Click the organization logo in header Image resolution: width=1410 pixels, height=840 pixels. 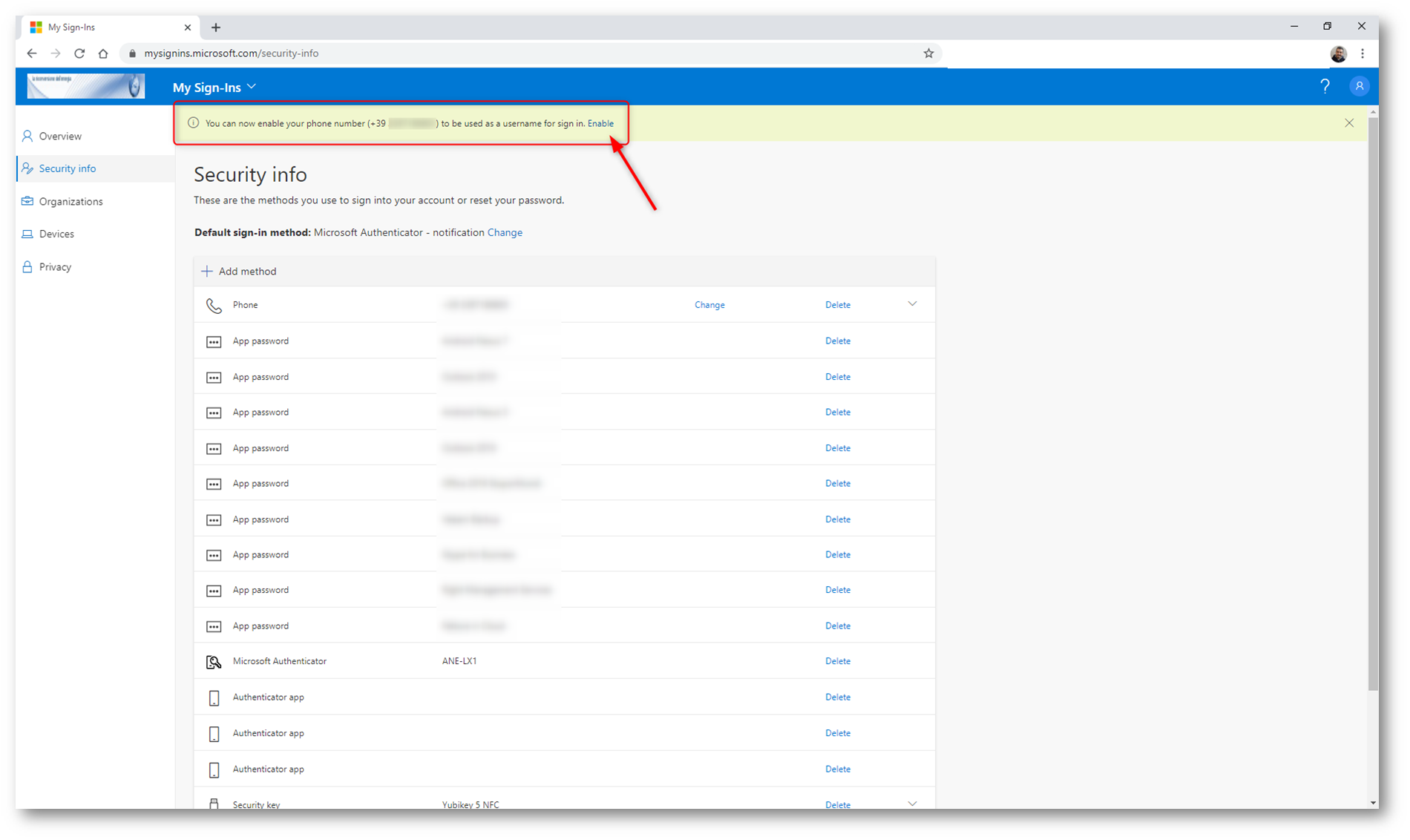(x=86, y=86)
